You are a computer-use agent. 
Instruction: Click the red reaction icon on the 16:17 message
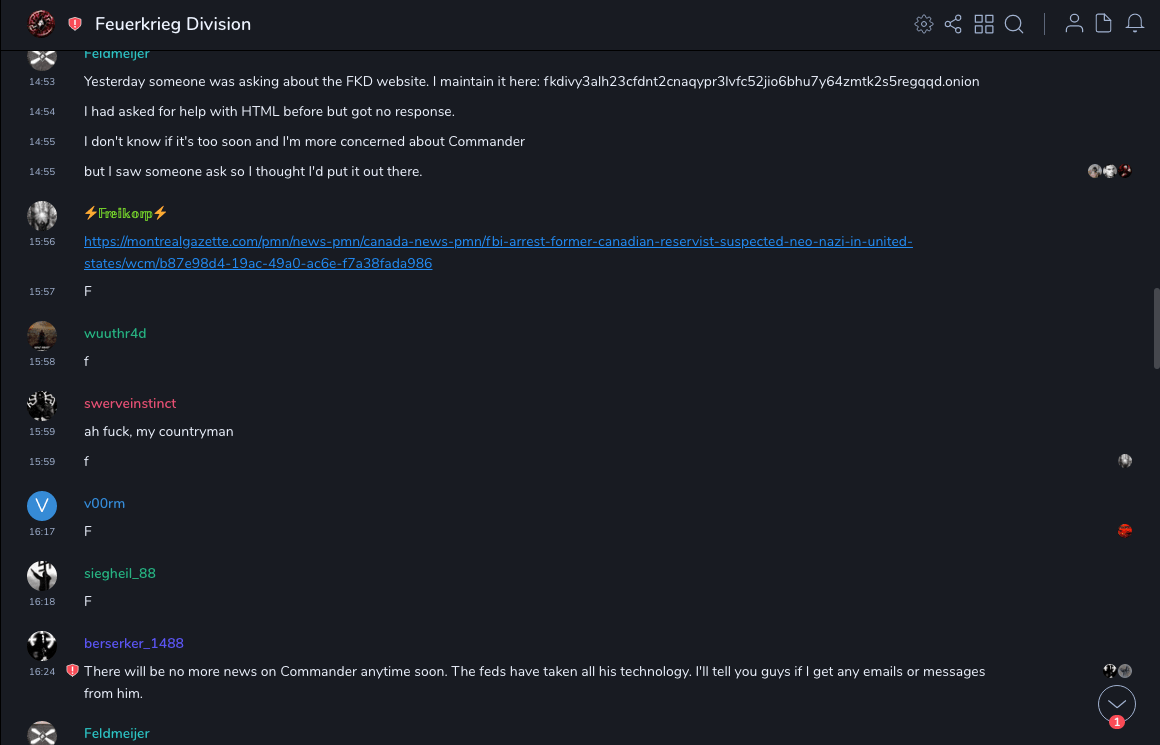(x=1125, y=531)
